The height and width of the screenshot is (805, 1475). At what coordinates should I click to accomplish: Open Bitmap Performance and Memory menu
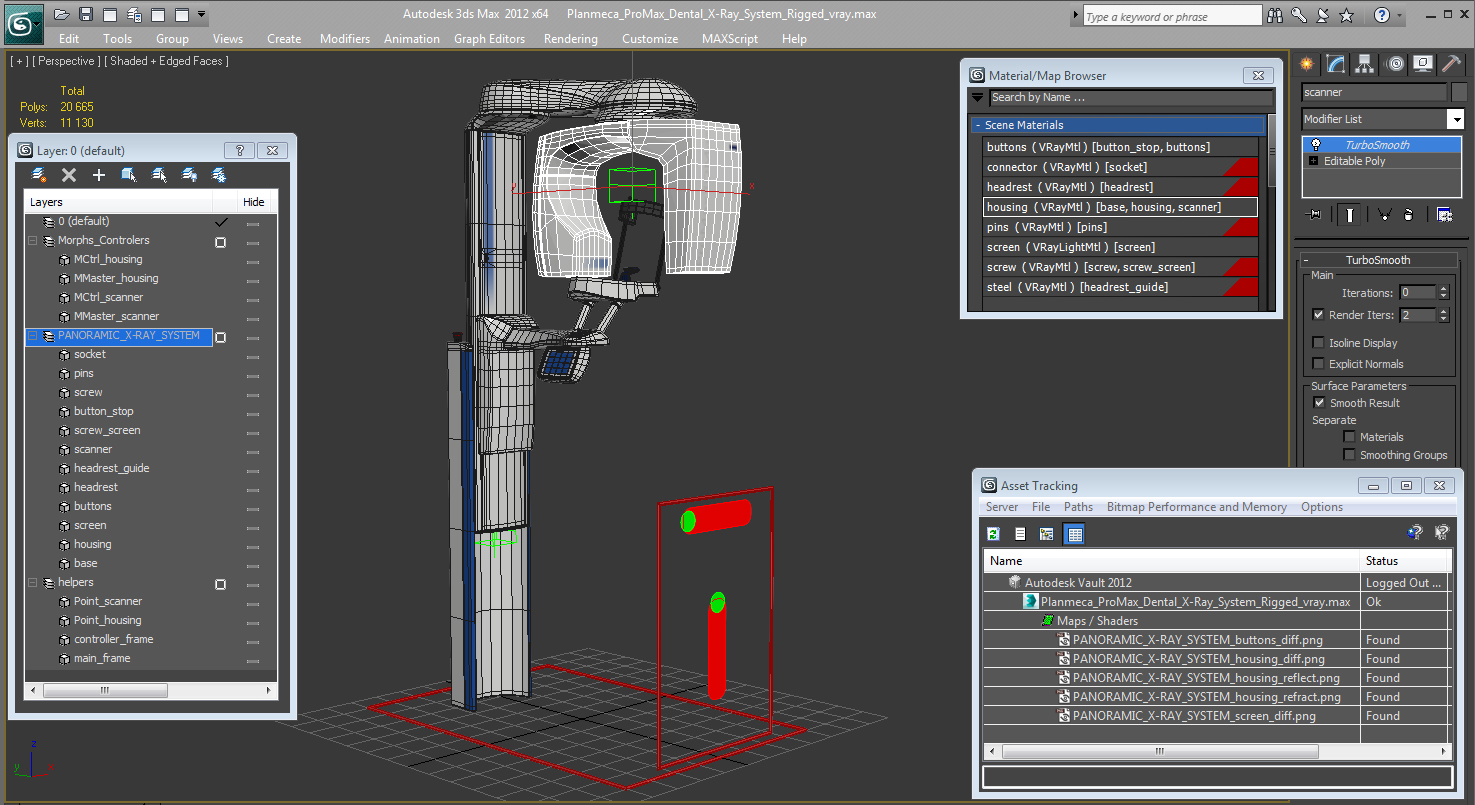point(1197,507)
